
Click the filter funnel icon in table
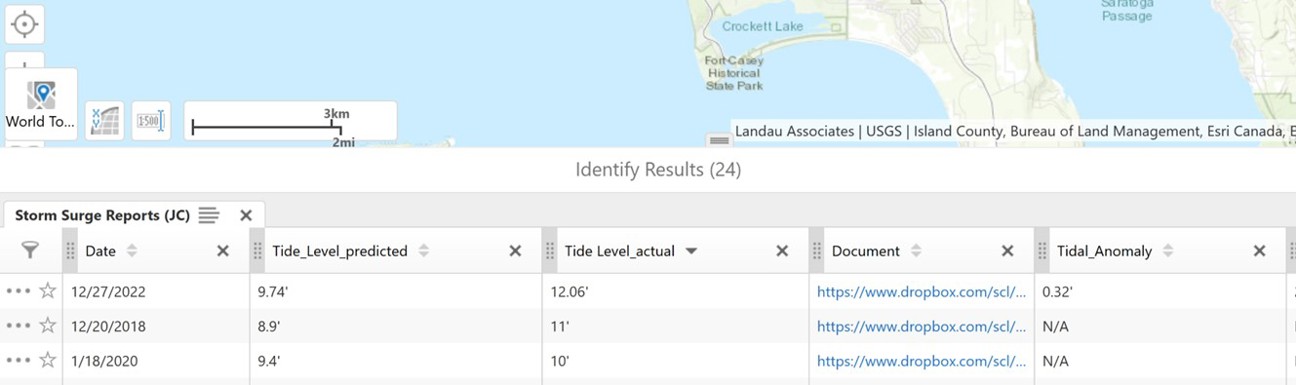30,251
